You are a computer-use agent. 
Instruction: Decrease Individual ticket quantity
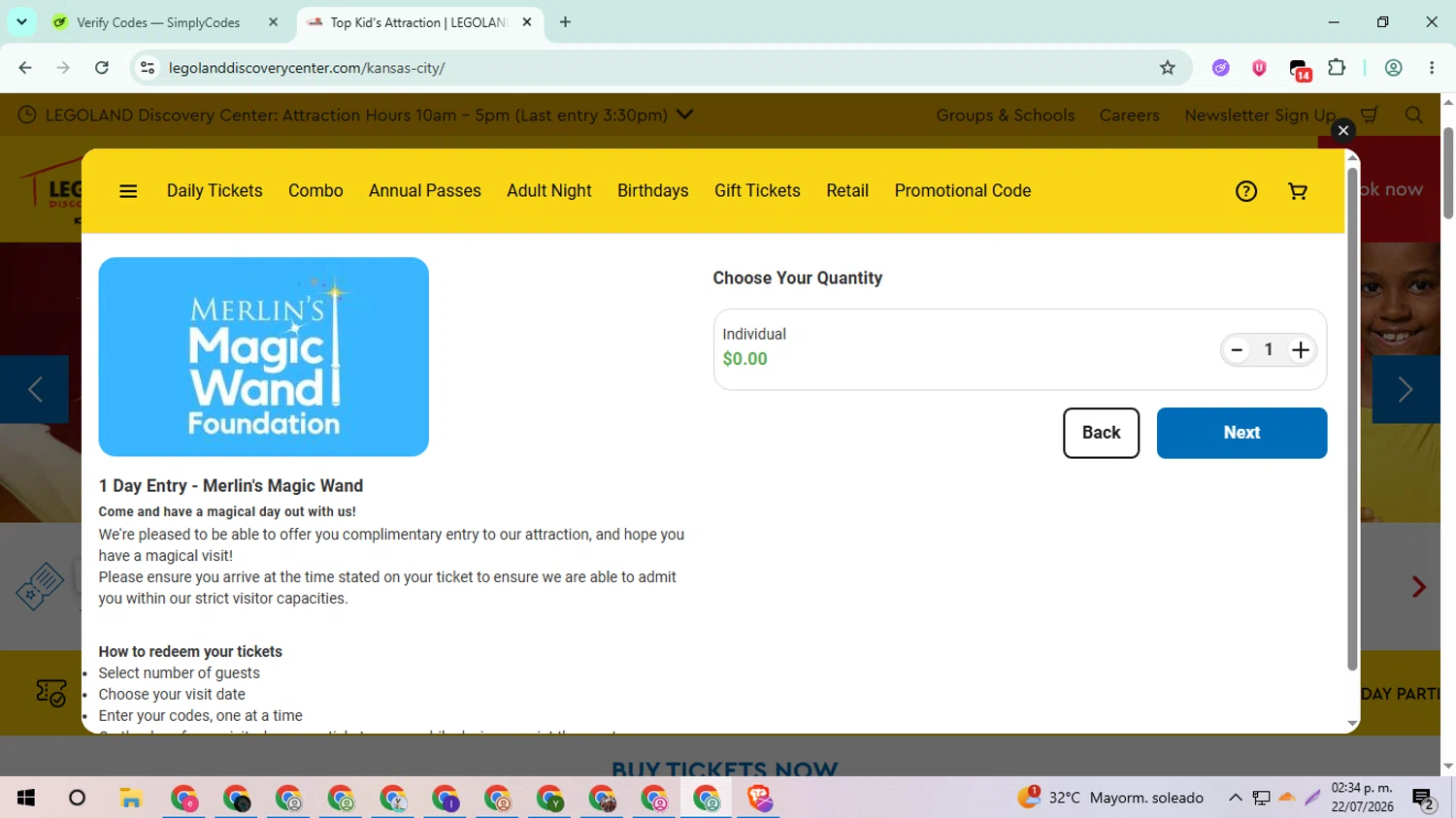coord(1237,350)
